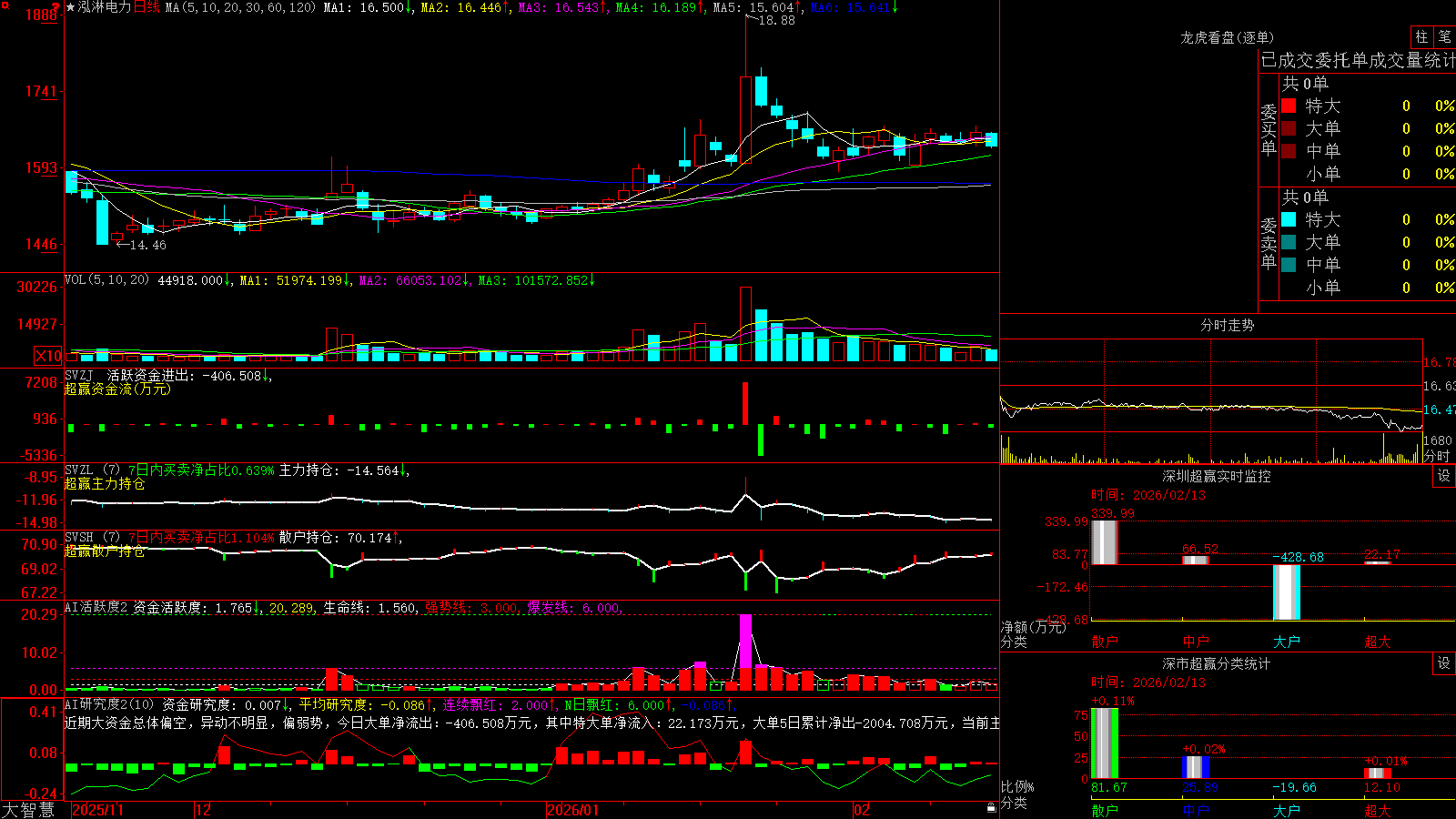Click the SVZL (7) indicator name
Screen dimensions: 1456x819
tap(92, 470)
